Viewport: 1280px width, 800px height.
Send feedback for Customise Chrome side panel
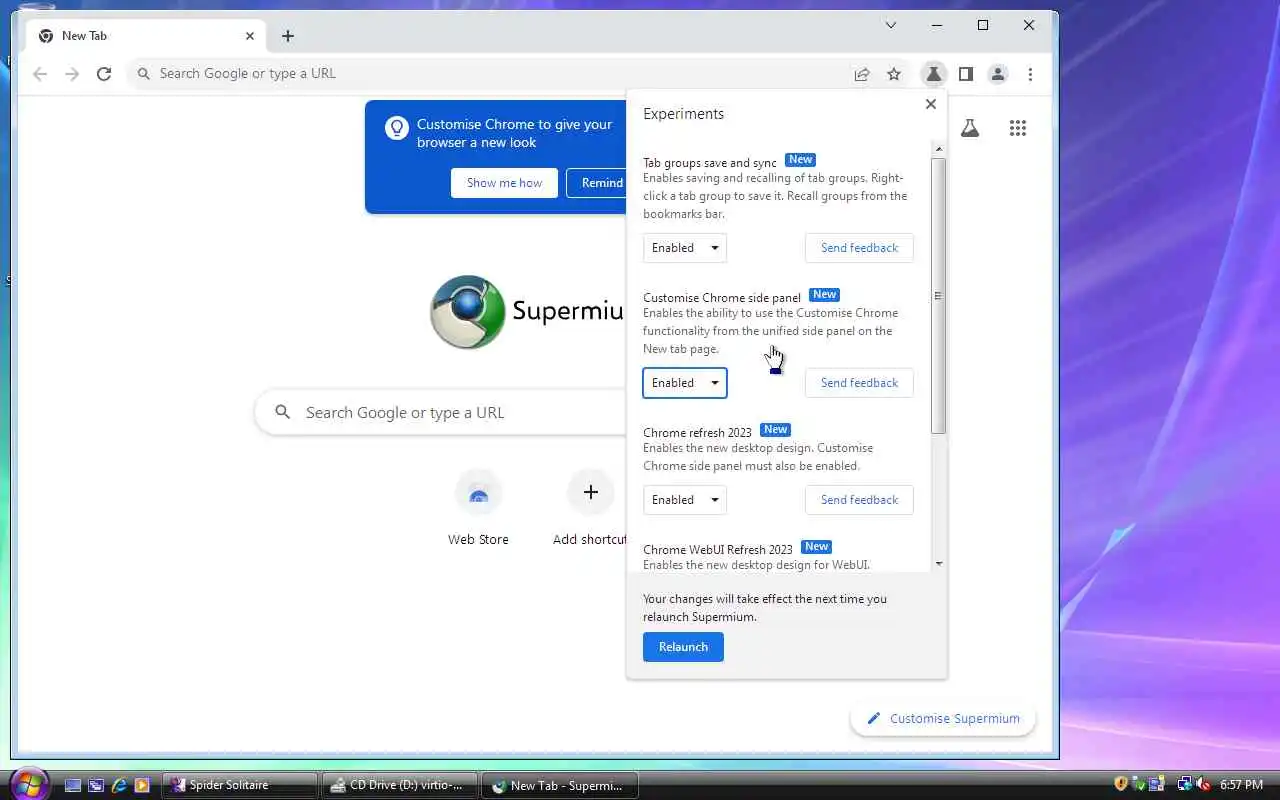coord(859,383)
